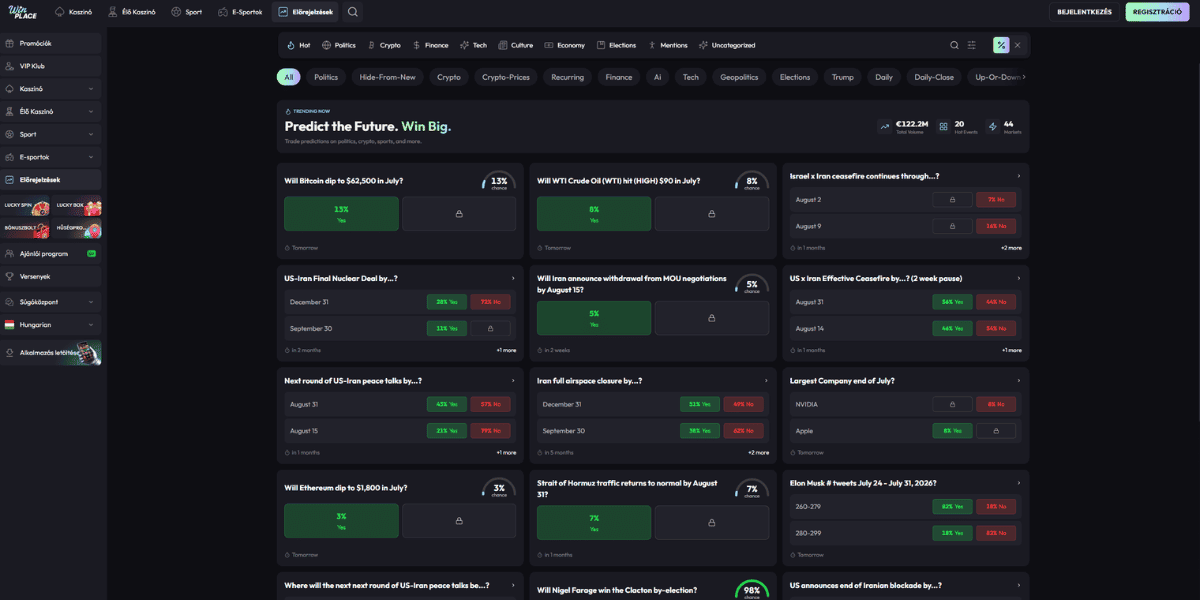Expand the Élő Kaszinó sidebar section
Screen dimensions: 1200x600
pos(91,111)
